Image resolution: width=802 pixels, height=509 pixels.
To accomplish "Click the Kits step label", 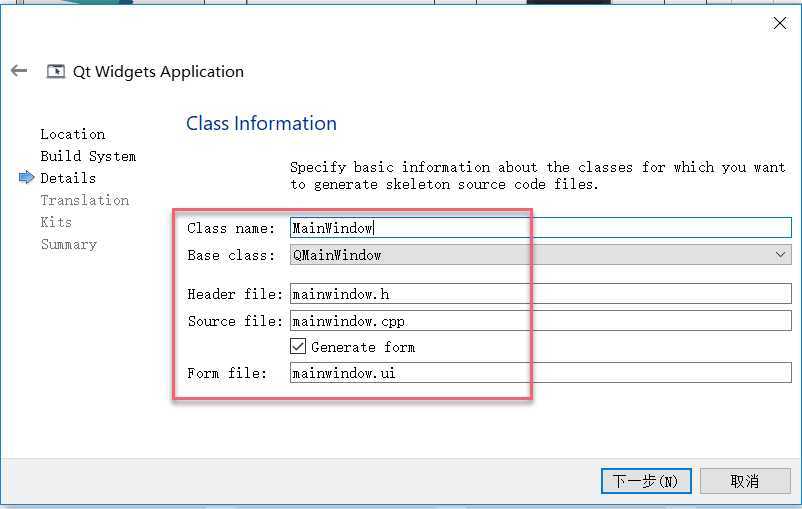I will click(x=56, y=222).
